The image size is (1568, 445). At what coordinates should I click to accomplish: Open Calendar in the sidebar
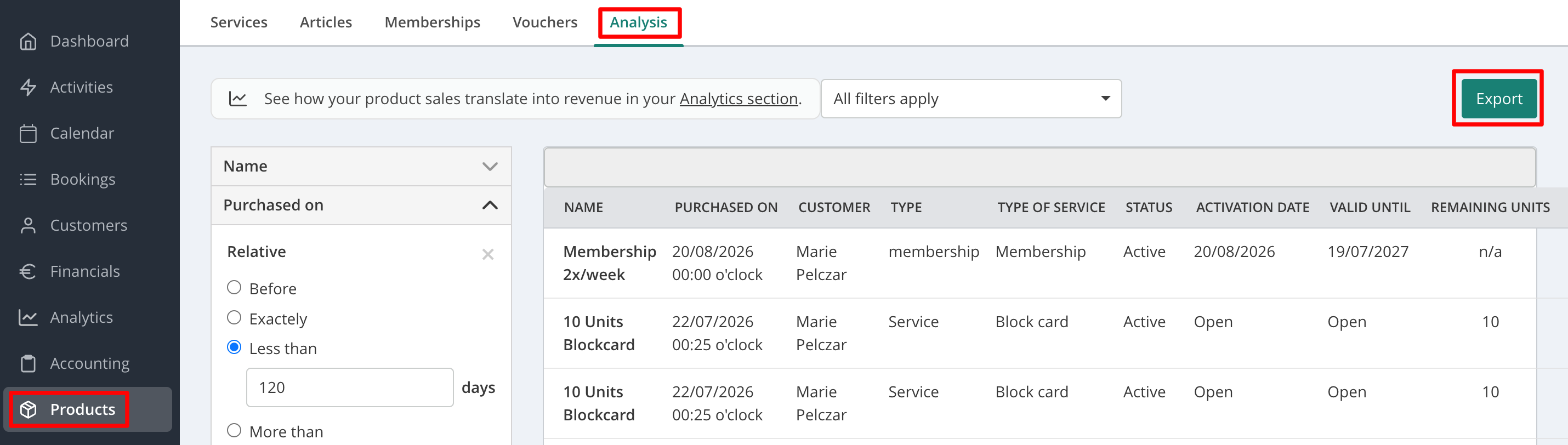coord(82,133)
